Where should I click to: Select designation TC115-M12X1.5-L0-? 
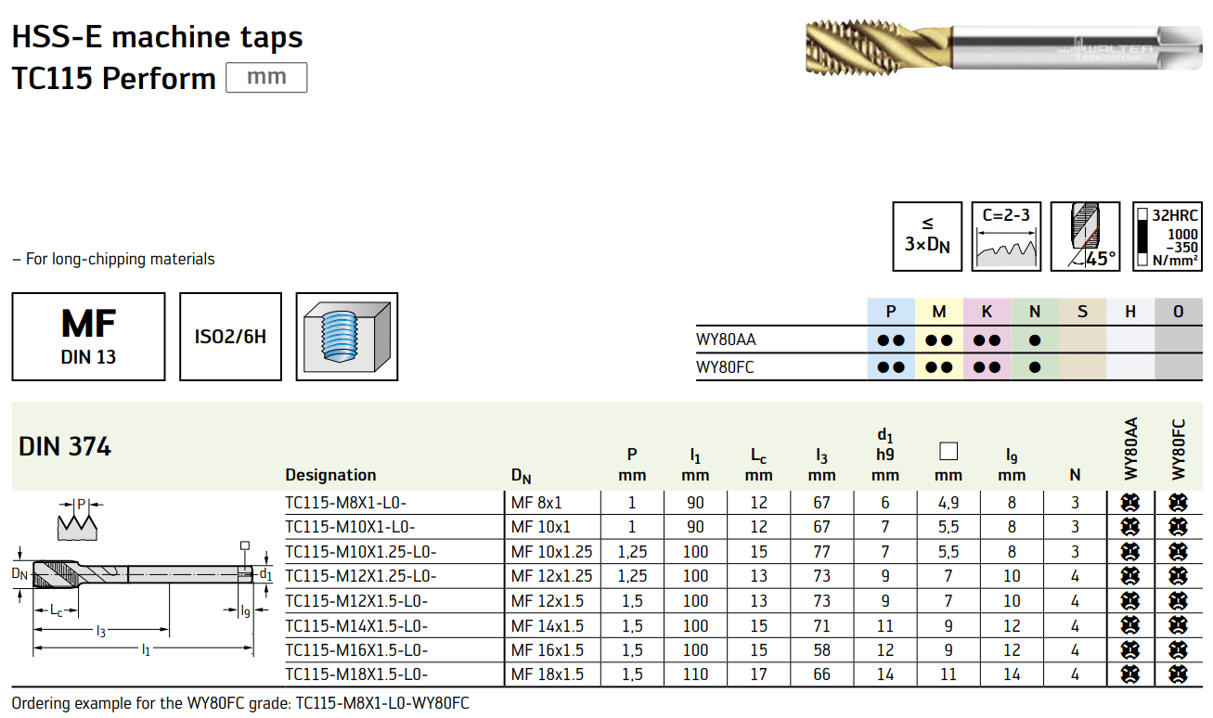pos(356,601)
